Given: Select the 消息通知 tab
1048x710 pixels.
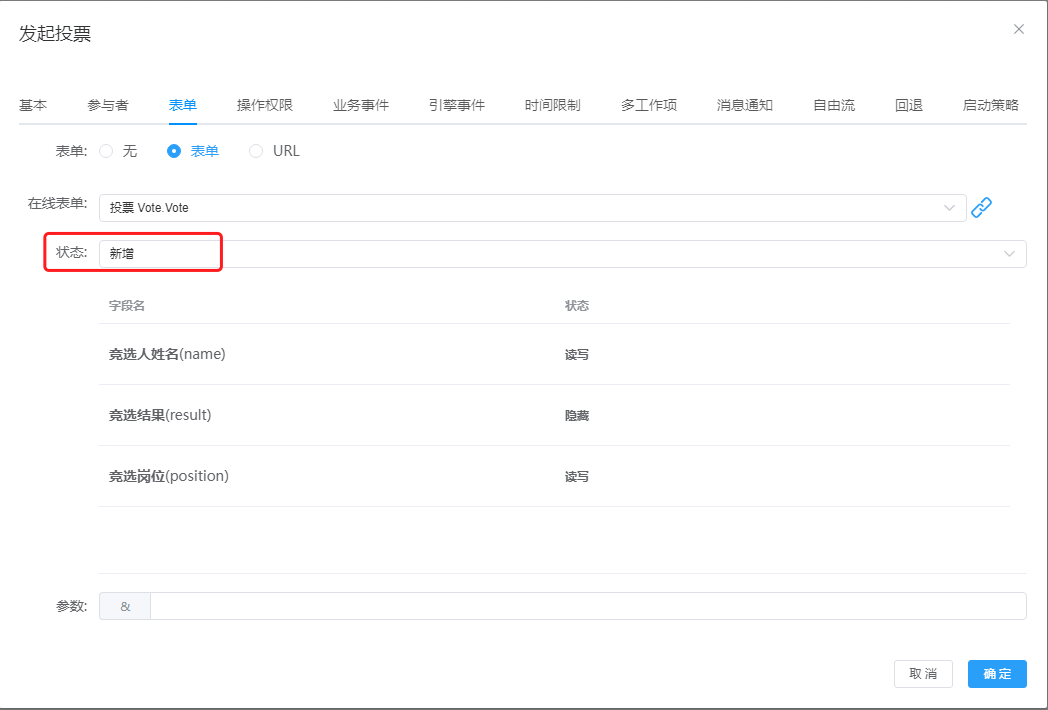Looking at the screenshot, I should [745, 105].
